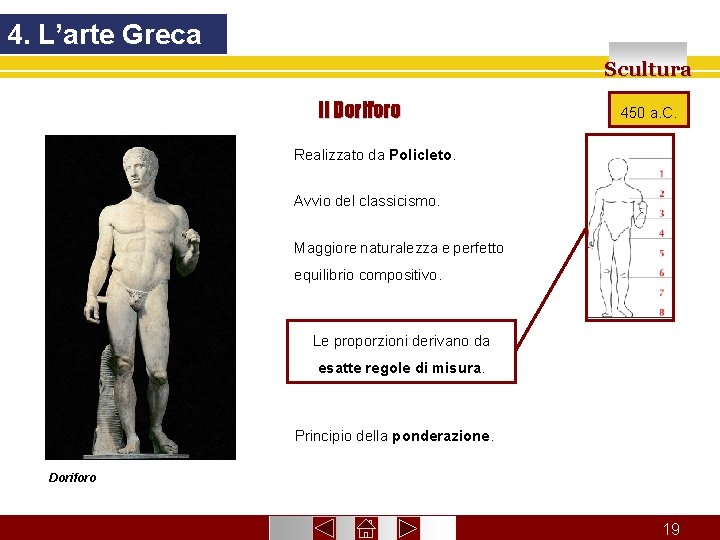720x540 pixels.
Task: Click the '4. L'arte Greca' title banner
Action: tap(113, 34)
